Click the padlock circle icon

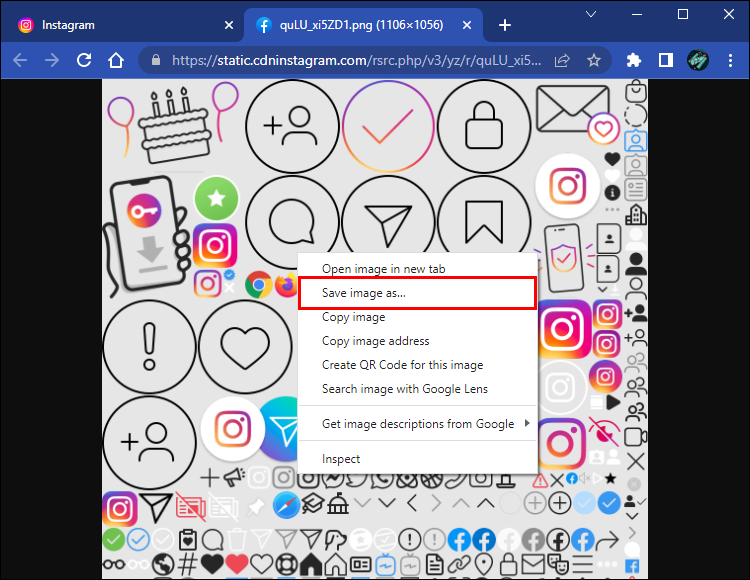point(484,126)
